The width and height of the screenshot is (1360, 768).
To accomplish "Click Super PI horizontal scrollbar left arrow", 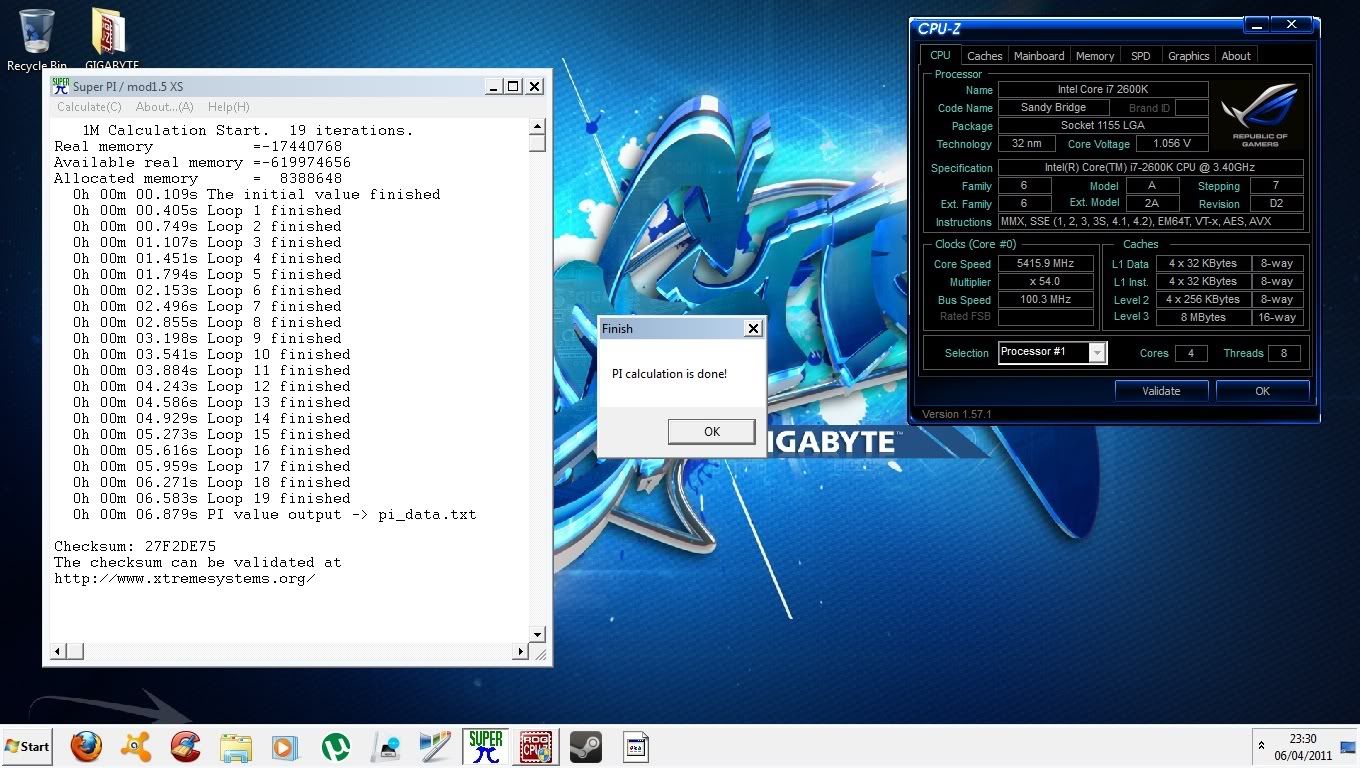I will [59, 652].
